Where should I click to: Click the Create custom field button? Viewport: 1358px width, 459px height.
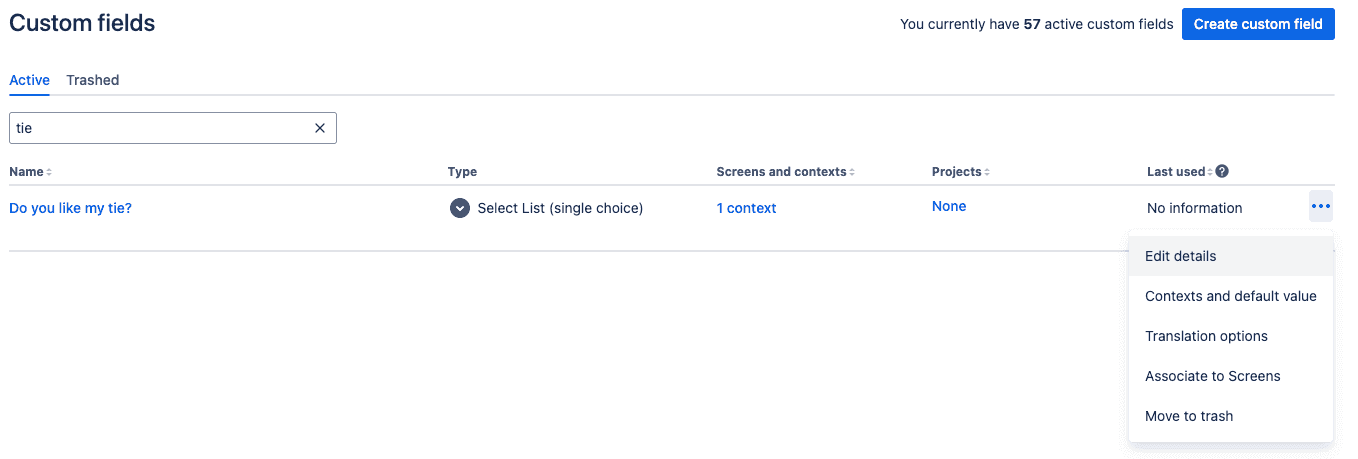coord(1258,24)
